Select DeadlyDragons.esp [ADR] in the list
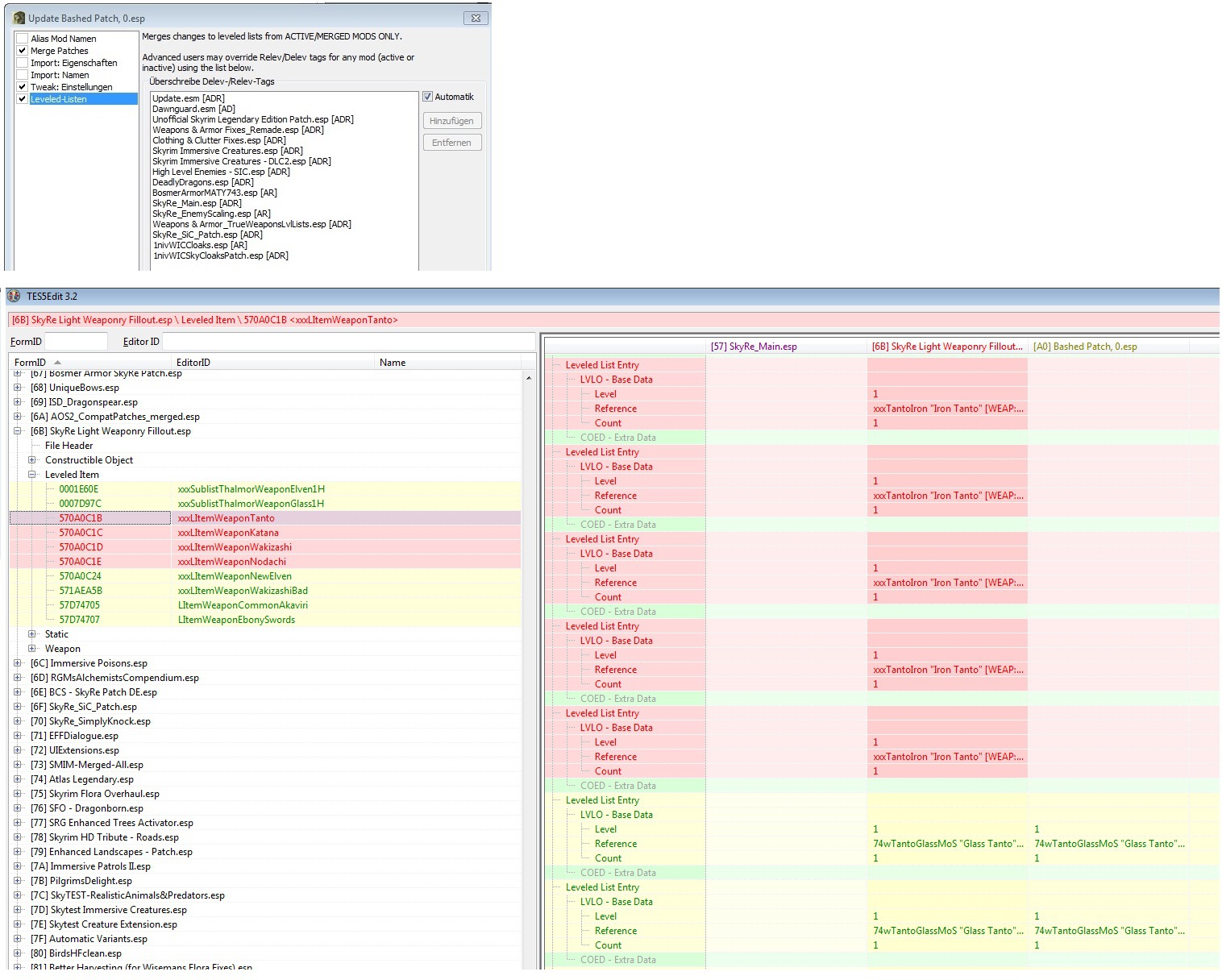Image resolution: width=1222 pixels, height=980 pixels. click(203, 182)
